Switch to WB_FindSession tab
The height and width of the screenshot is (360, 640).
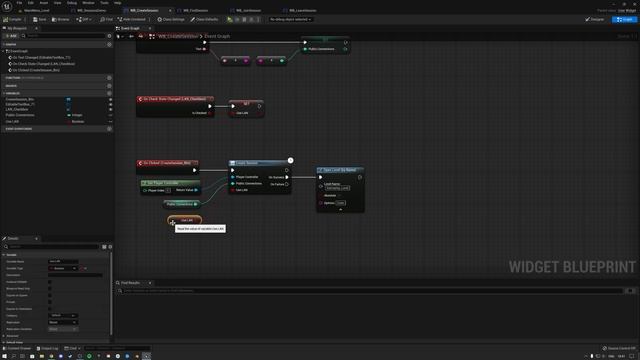[196, 10]
